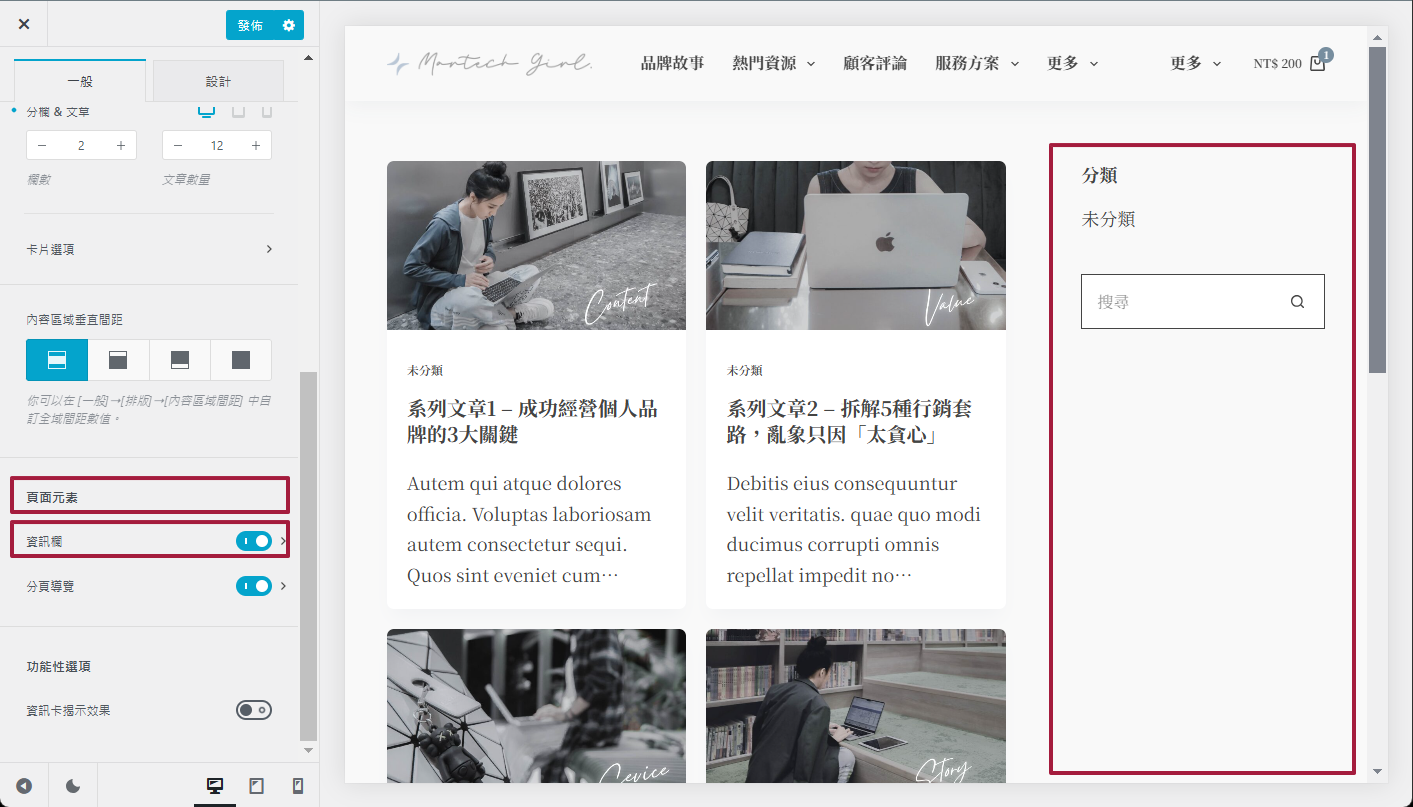Expand 分頁導覽 settings chevron
This screenshot has height=807, width=1413.
click(284, 586)
